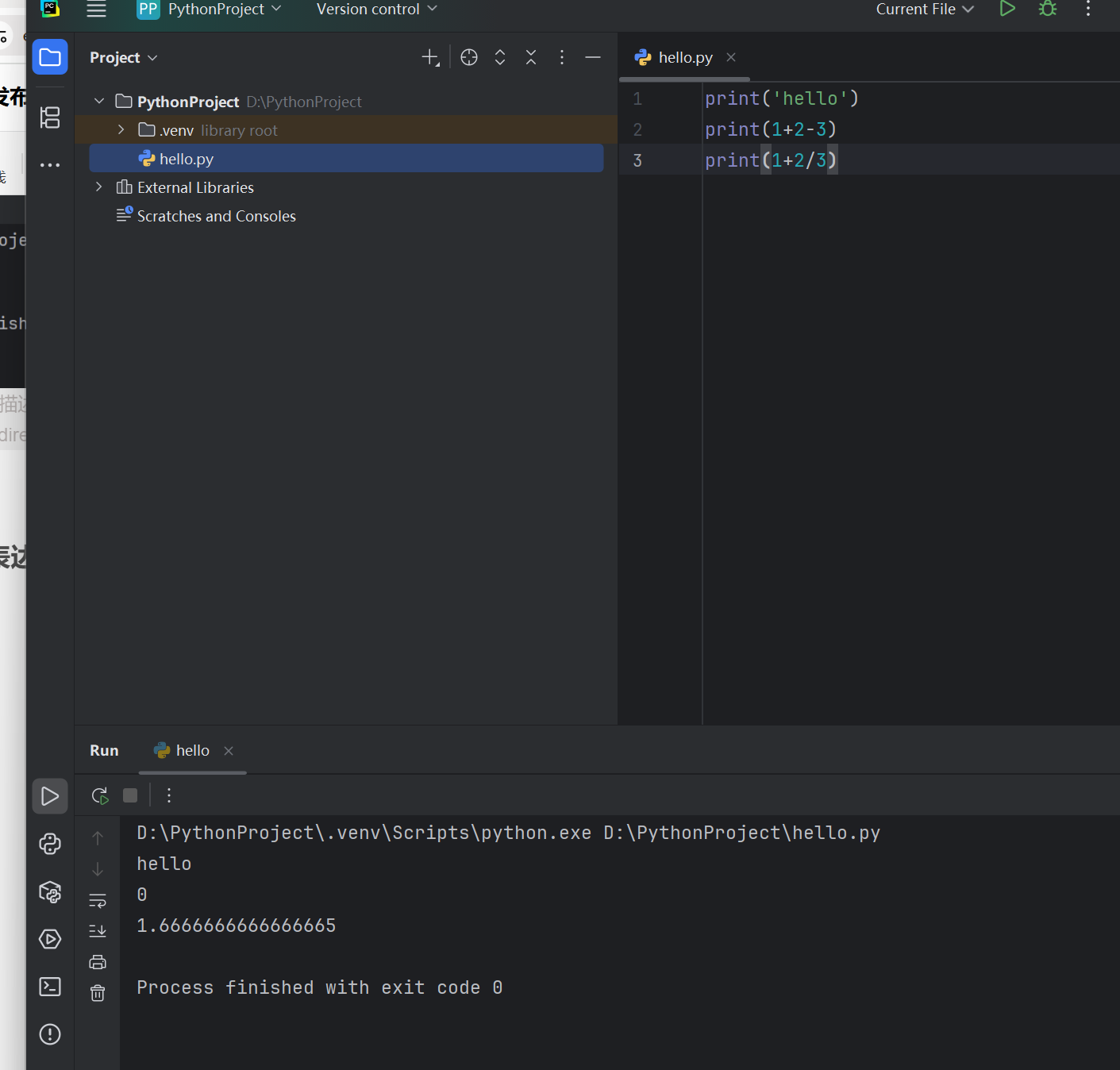Open more actions menu in top toolbar

pos(1088,9)
